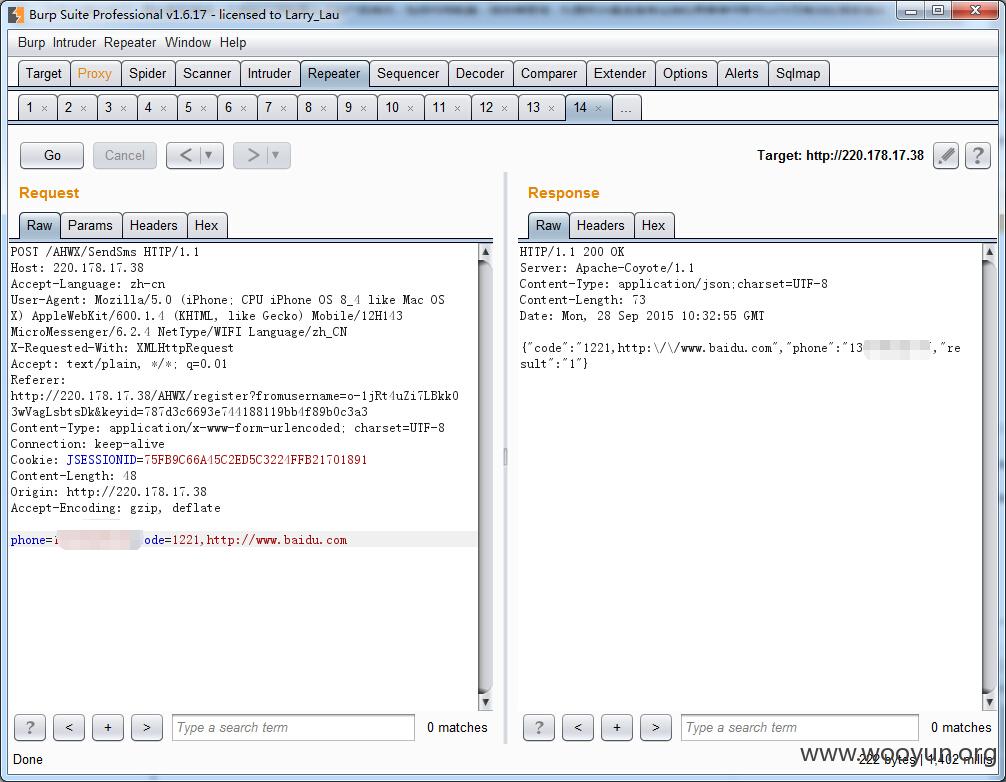This screenshot has width=1006, height=782.
Task: Open request Params tab
Action: 90,226
